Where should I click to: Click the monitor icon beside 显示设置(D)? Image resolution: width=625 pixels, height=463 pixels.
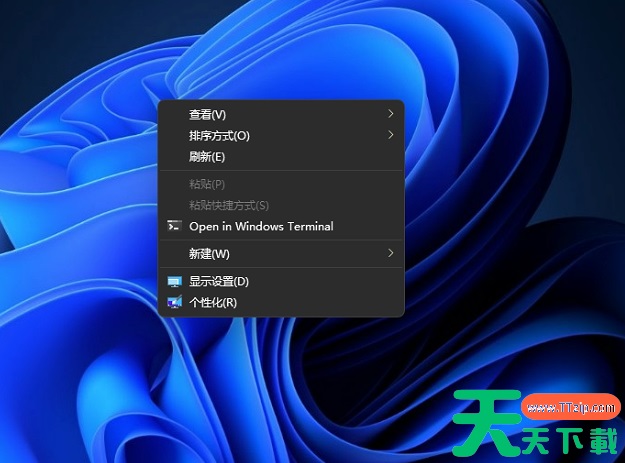tap(175, 282)
